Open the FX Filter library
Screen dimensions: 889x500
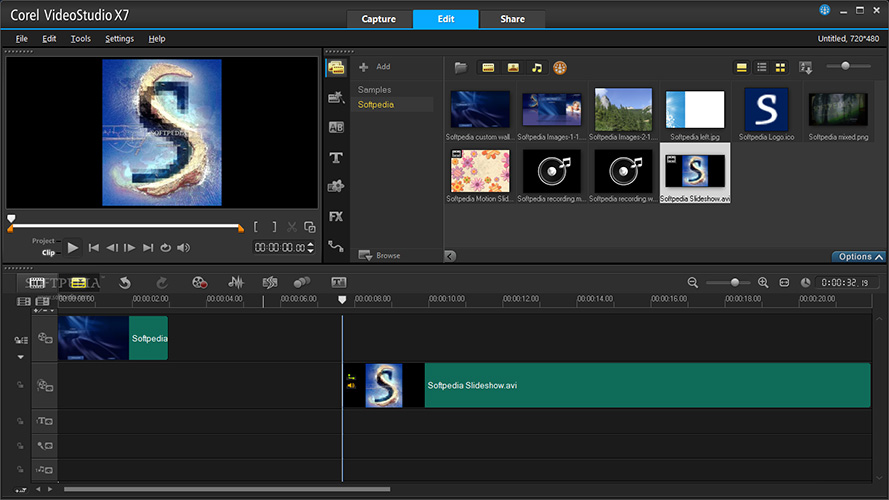tap(336, 216)
